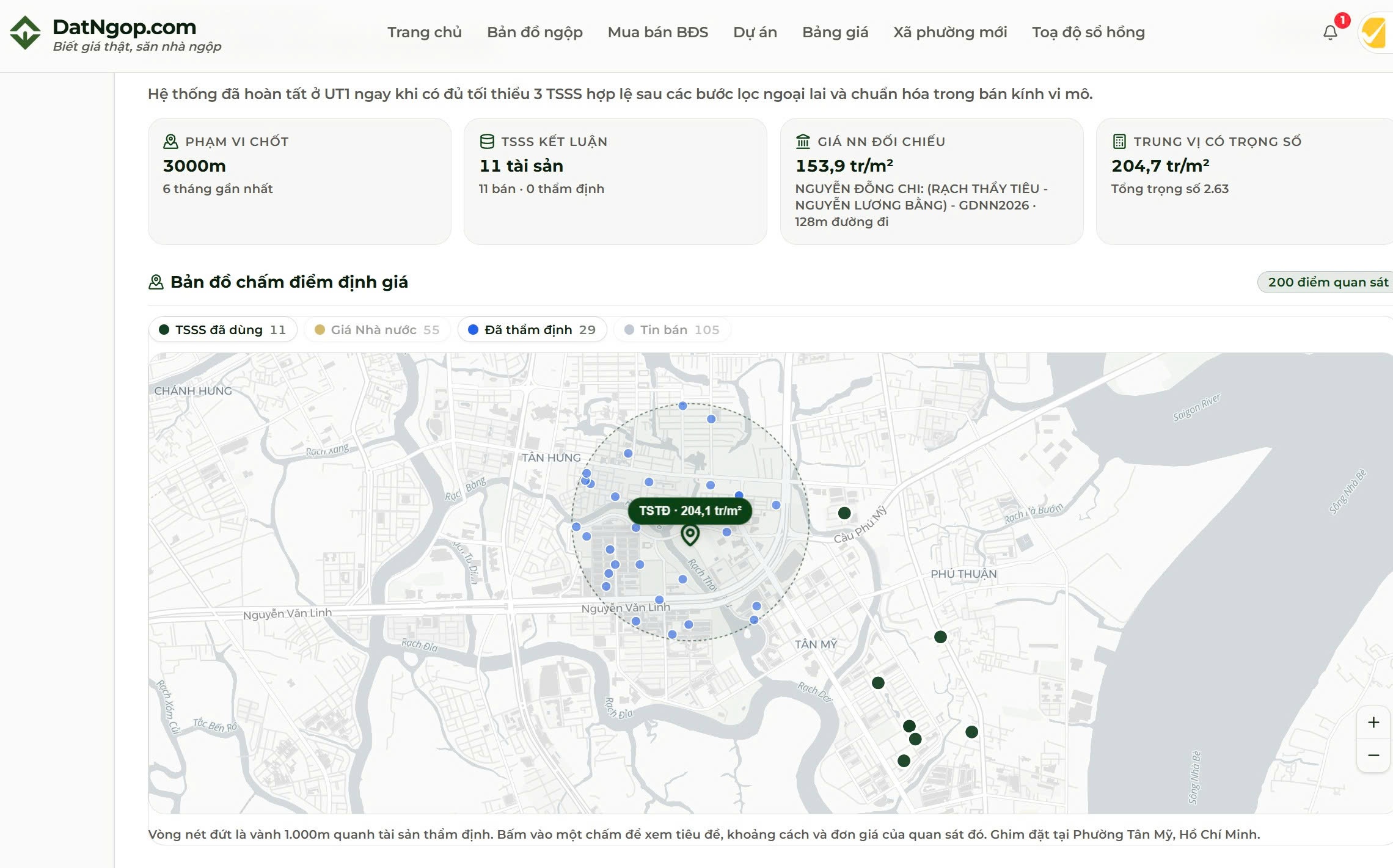The height and width of the screenshot is (868, 1393).
Task: Open Dự án menu item
Action: (x=755, y=32)
